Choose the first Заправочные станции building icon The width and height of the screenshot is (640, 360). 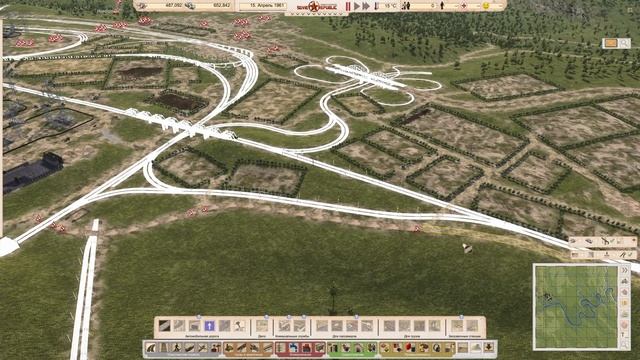coord(457,326)
